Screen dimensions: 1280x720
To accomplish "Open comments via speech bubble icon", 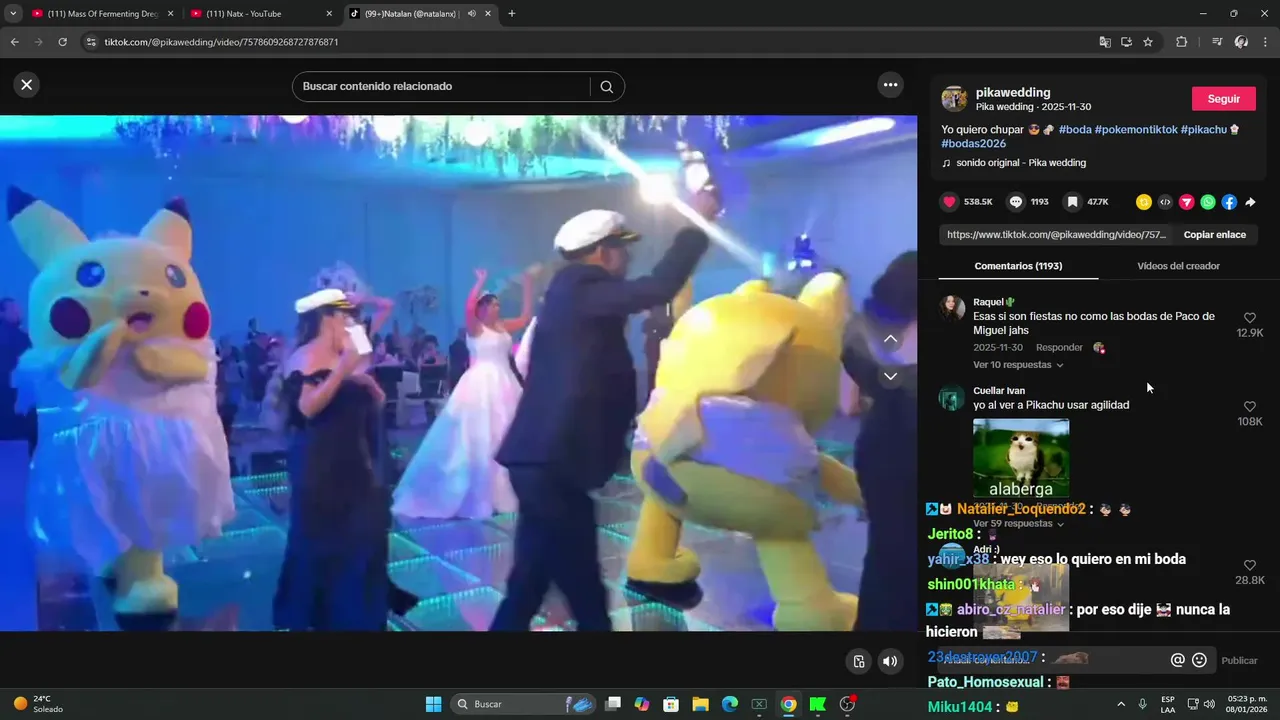I will (1016, 202).
